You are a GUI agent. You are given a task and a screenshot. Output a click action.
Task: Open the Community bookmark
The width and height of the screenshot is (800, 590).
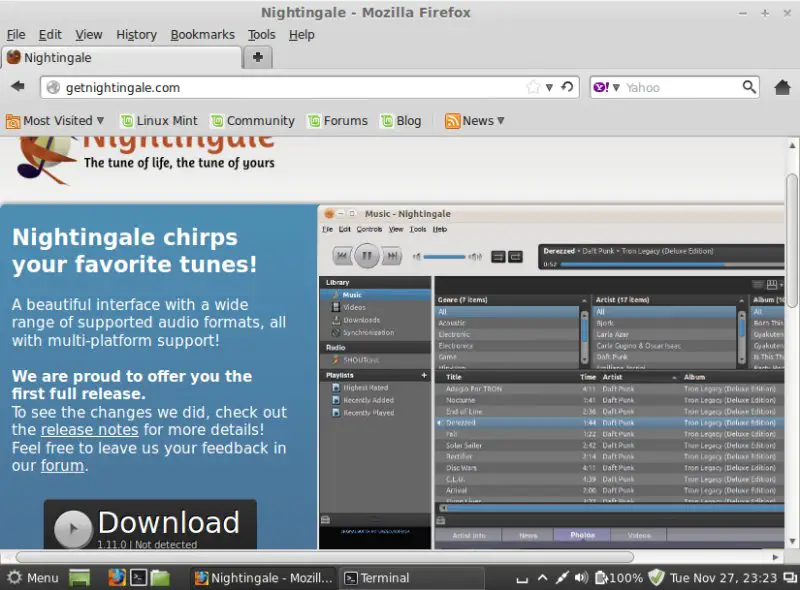pos(253,121)
